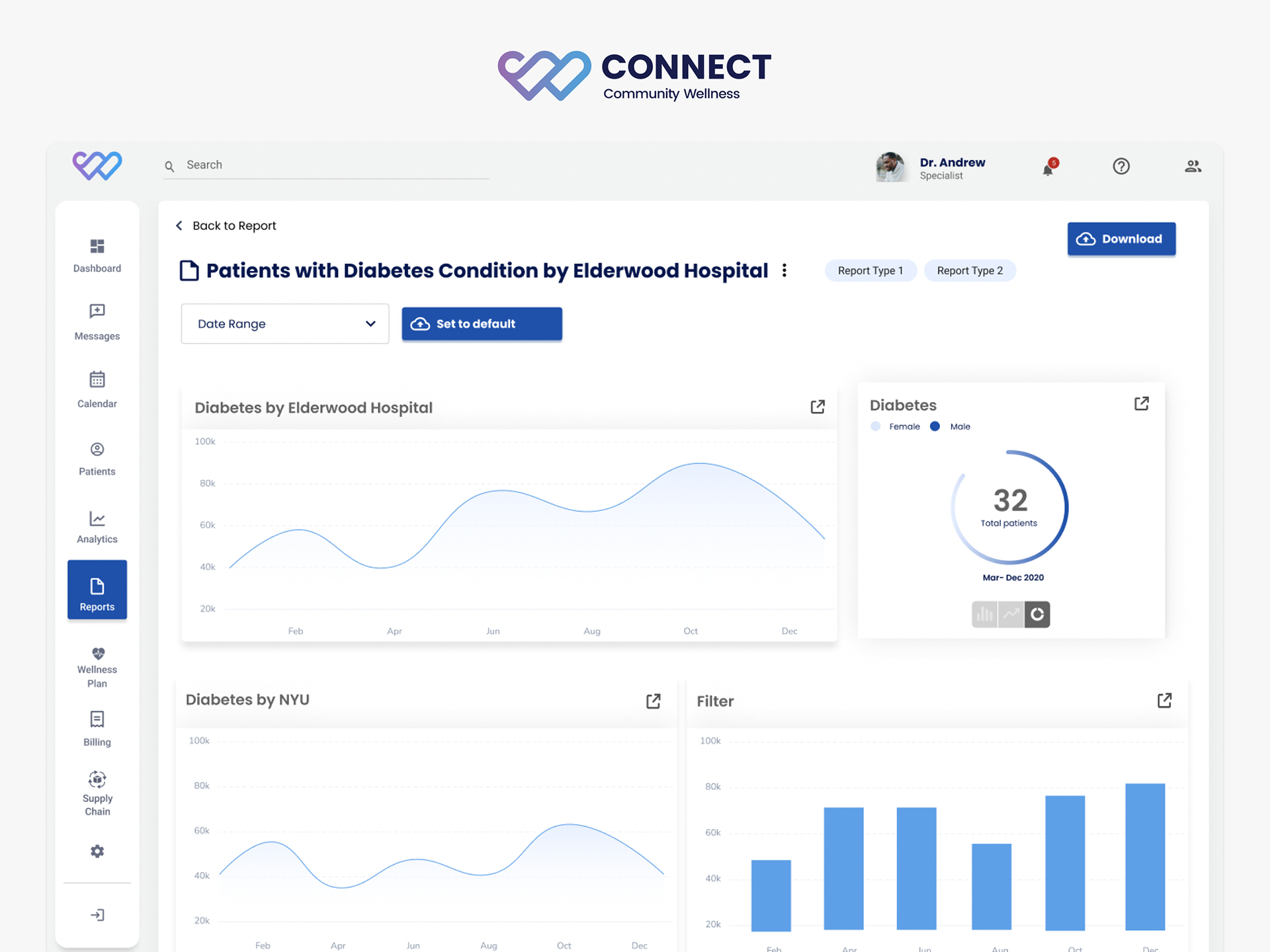
Task: Click the logout icon at sidebar bottom
Action: [97, 915]
